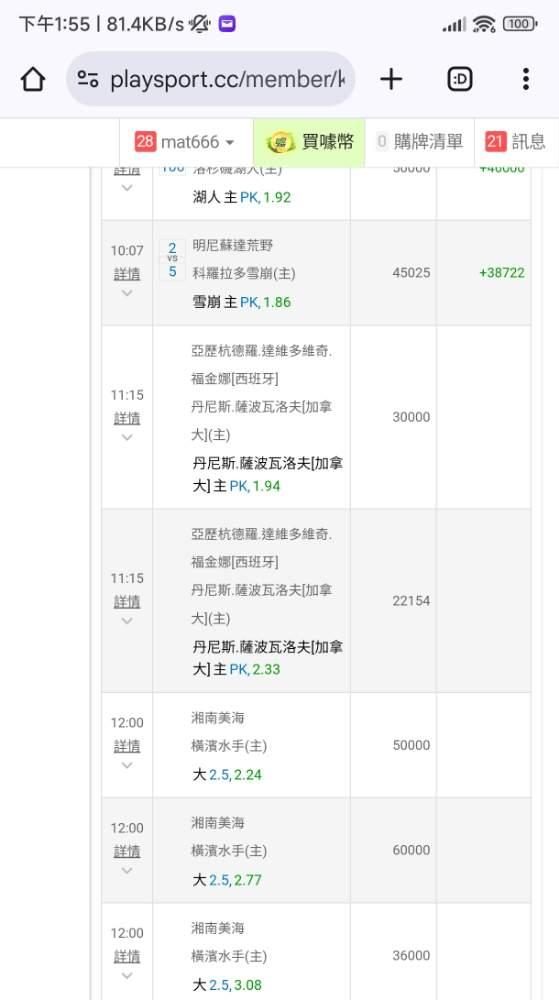
Task: Tap the browser home icon
Action: [x=33, y=79]
